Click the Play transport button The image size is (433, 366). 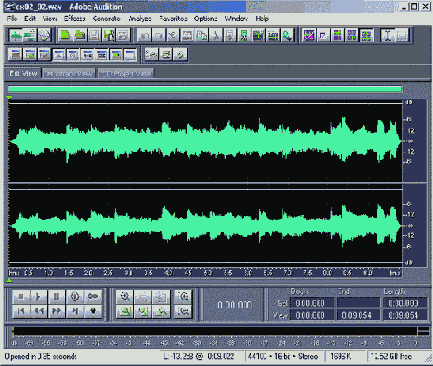[x=38, y=297]
